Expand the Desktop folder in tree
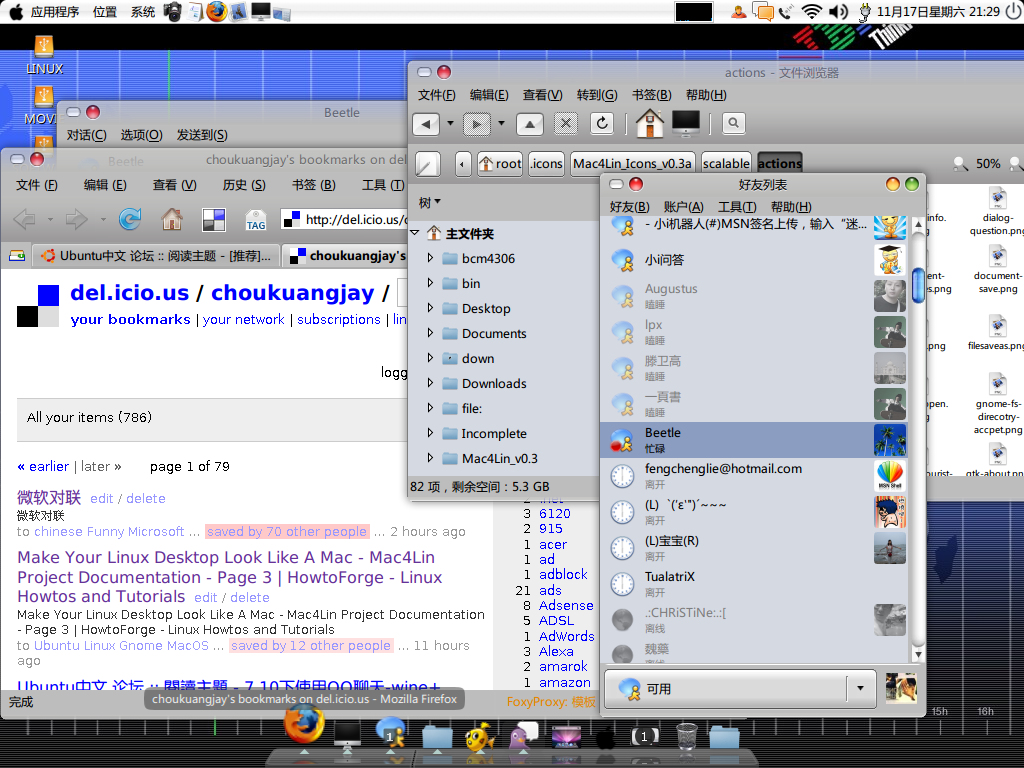The height and width of the screenshot is (768, 1024). [430, 308]
